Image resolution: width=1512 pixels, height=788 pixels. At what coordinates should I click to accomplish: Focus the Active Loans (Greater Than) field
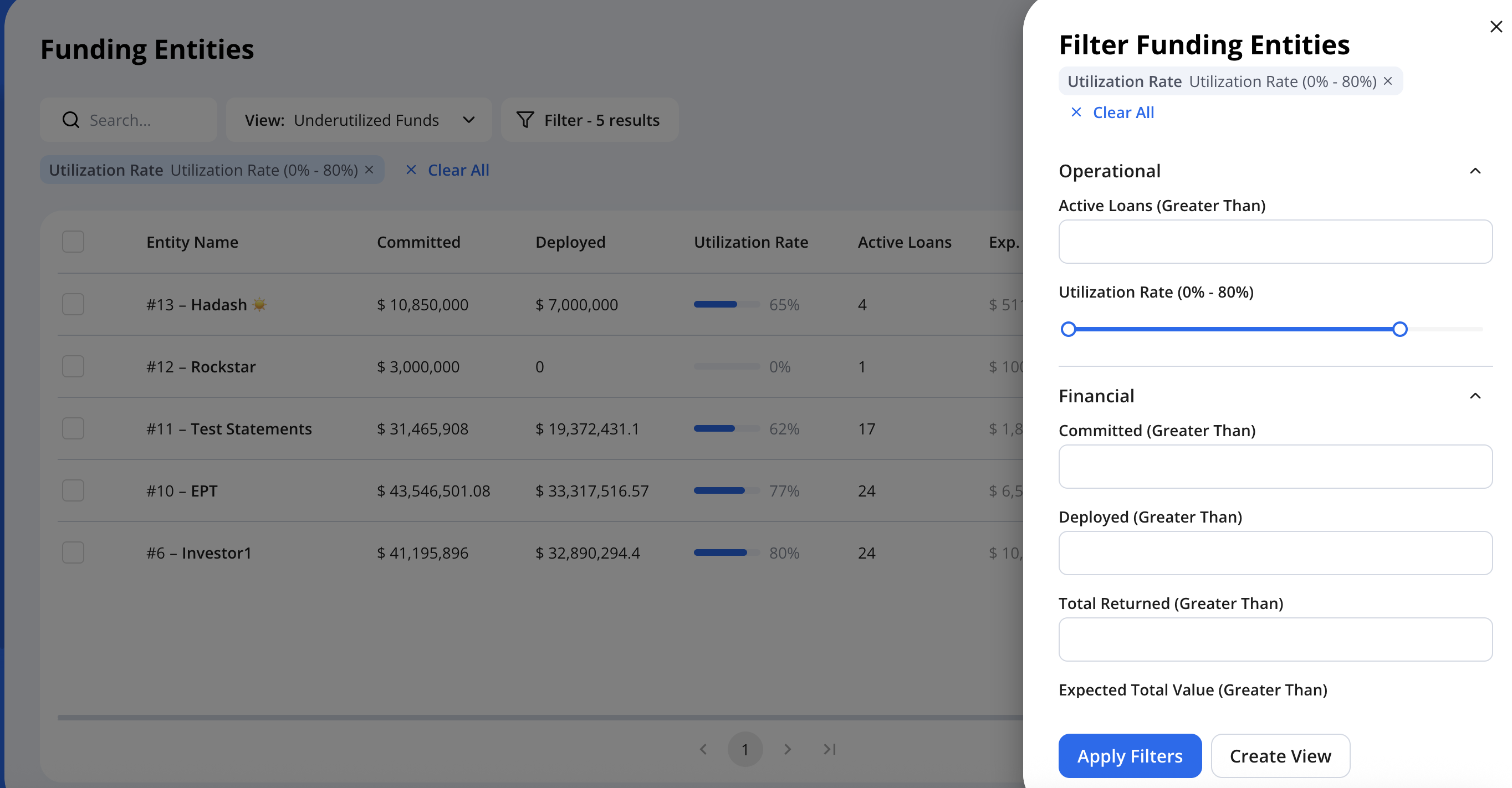tap(1275, 242)
